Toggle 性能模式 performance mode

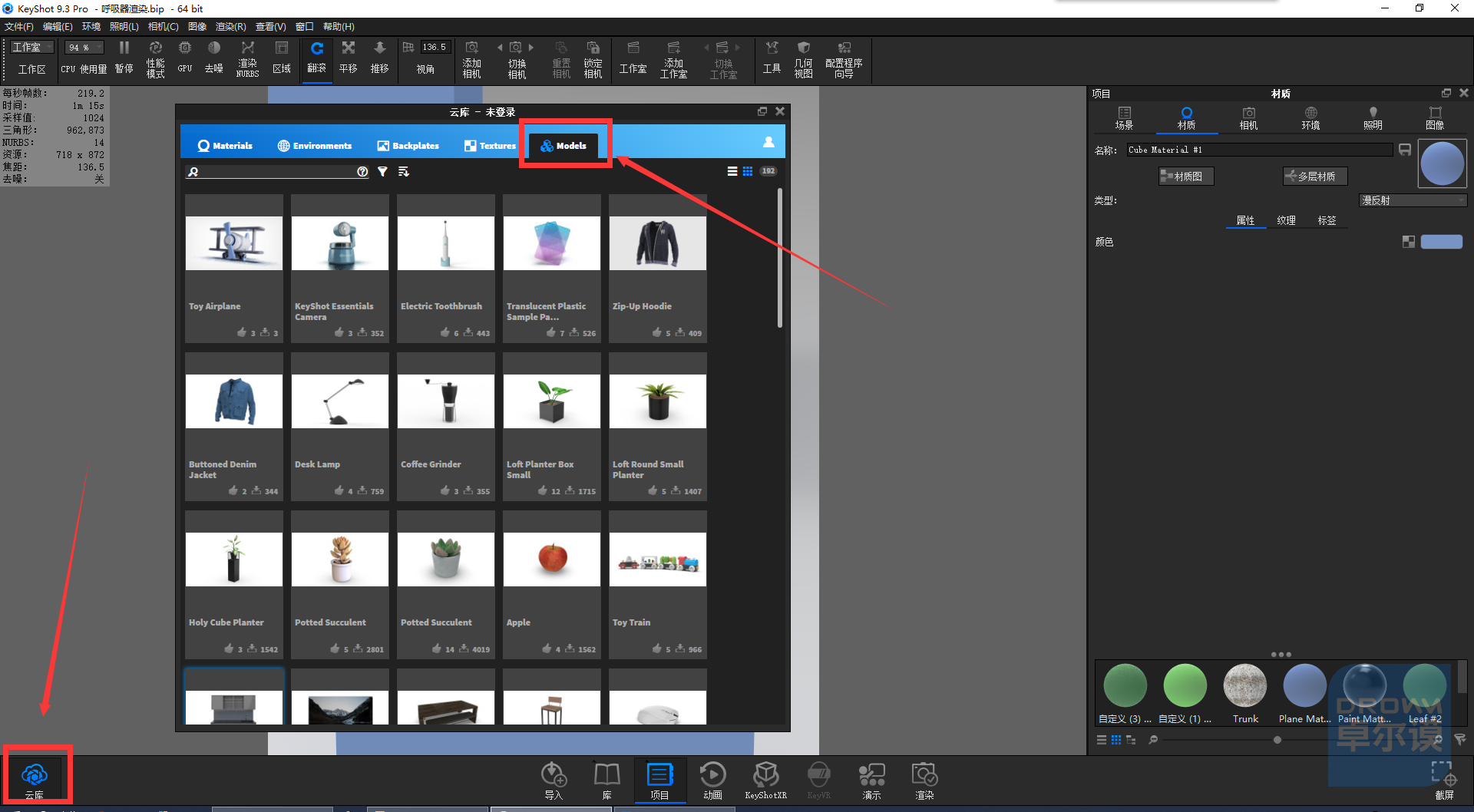click(156, 59)
